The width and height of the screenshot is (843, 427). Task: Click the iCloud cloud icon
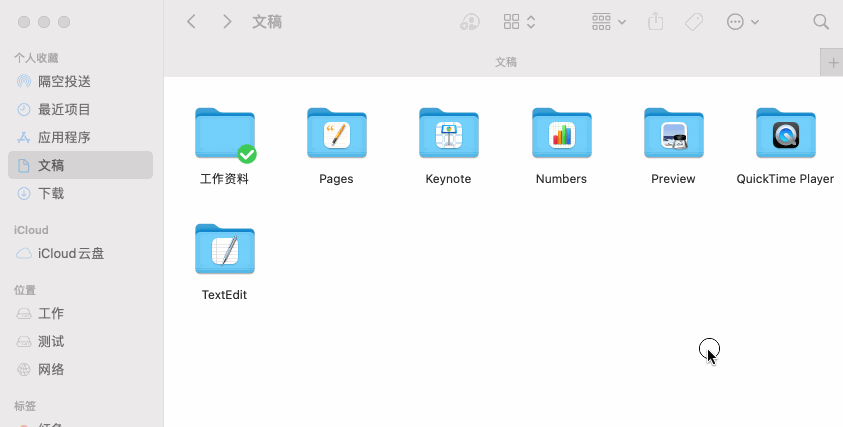pos(24,253)
